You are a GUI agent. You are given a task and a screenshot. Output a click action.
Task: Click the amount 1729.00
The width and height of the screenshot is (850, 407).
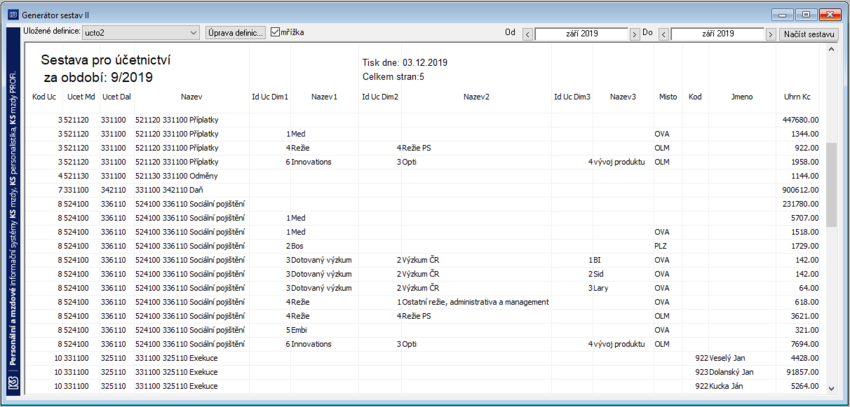coord(805,246)
